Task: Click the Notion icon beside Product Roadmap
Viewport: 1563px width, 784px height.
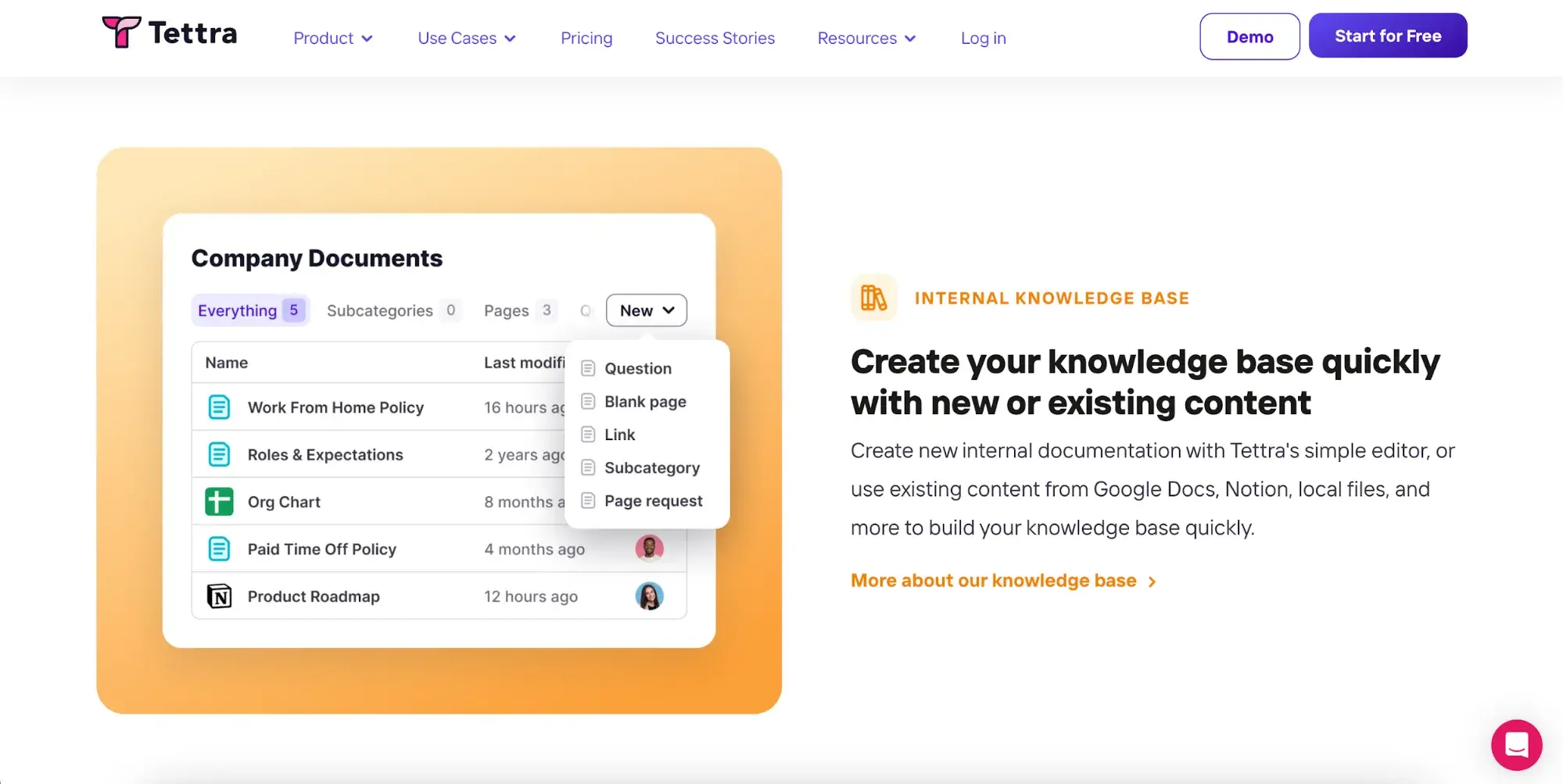Action: point(219,596)
